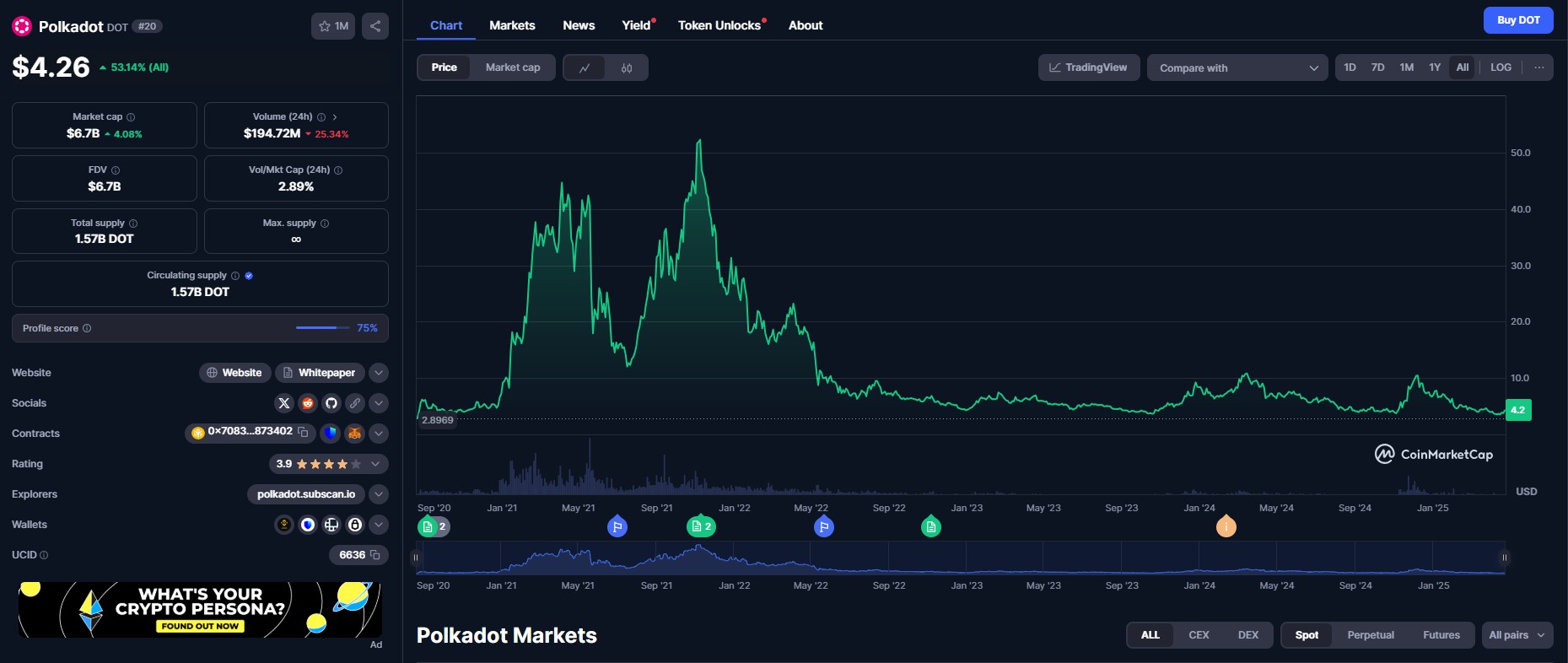The image size is (1568, 663).
Task: Copy the UCID 6636 value
Action: [375, 555]
